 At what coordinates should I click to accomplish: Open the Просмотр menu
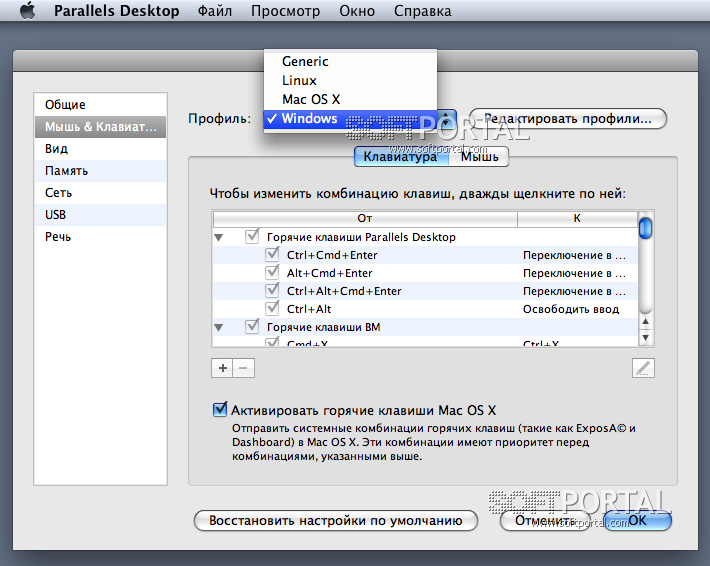click(285, 10)
